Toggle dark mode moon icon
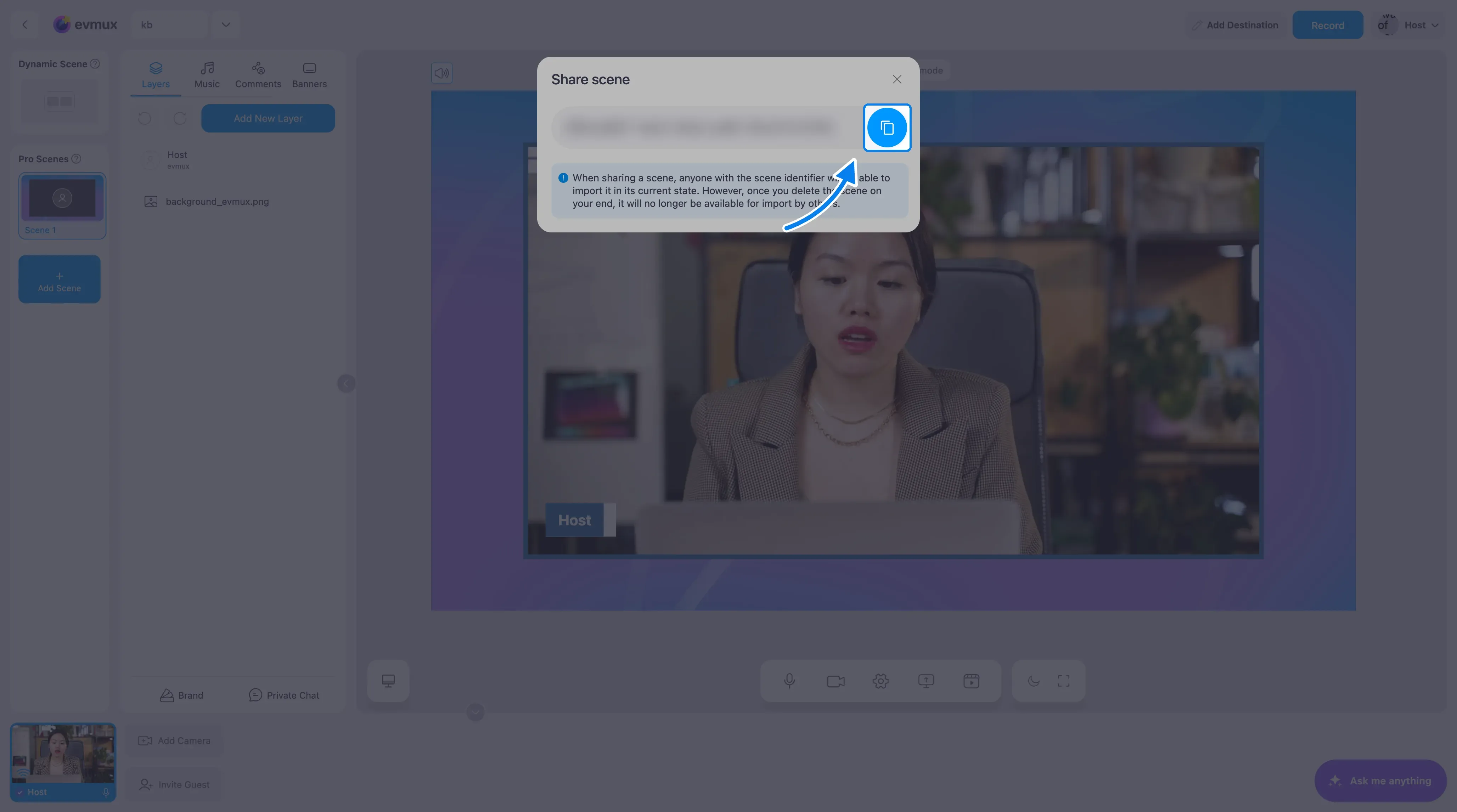 pyautogui.click(x=1033, y=681)
